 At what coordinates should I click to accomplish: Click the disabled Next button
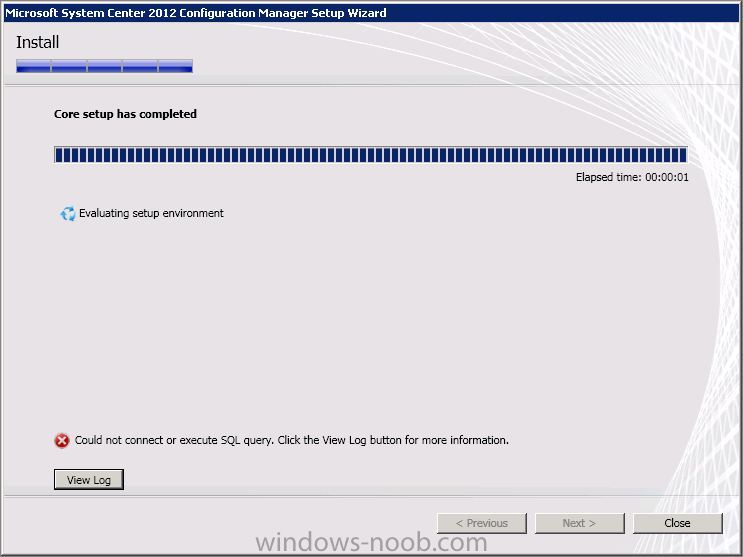tap(579, 523)
